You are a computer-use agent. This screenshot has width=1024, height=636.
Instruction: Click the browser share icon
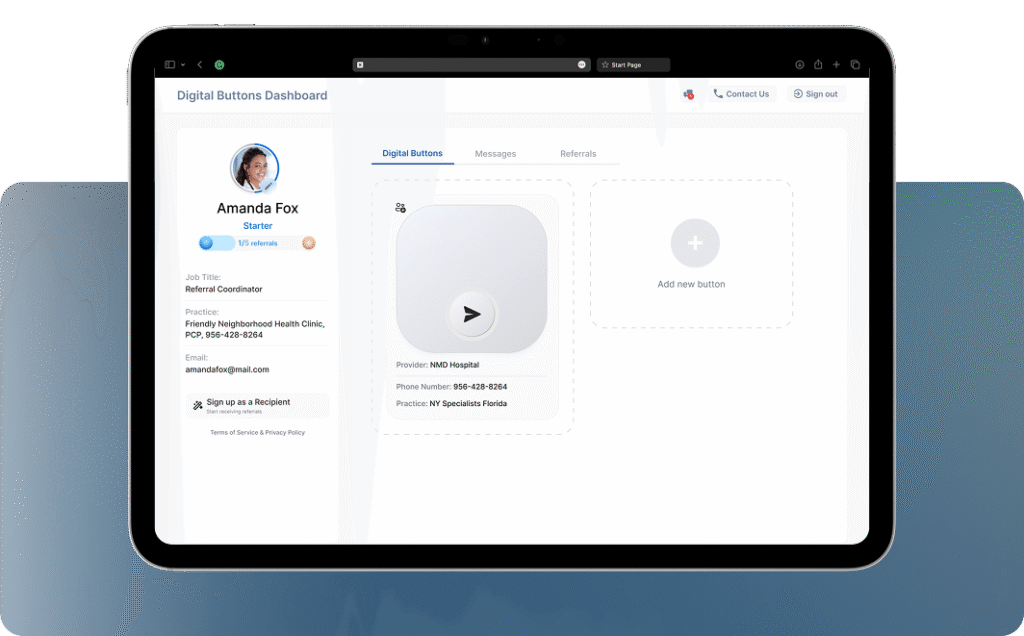(x=818, y=65)
